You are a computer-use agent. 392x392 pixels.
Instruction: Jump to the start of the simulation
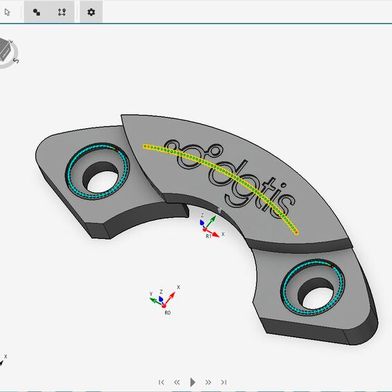pos(161,382)
